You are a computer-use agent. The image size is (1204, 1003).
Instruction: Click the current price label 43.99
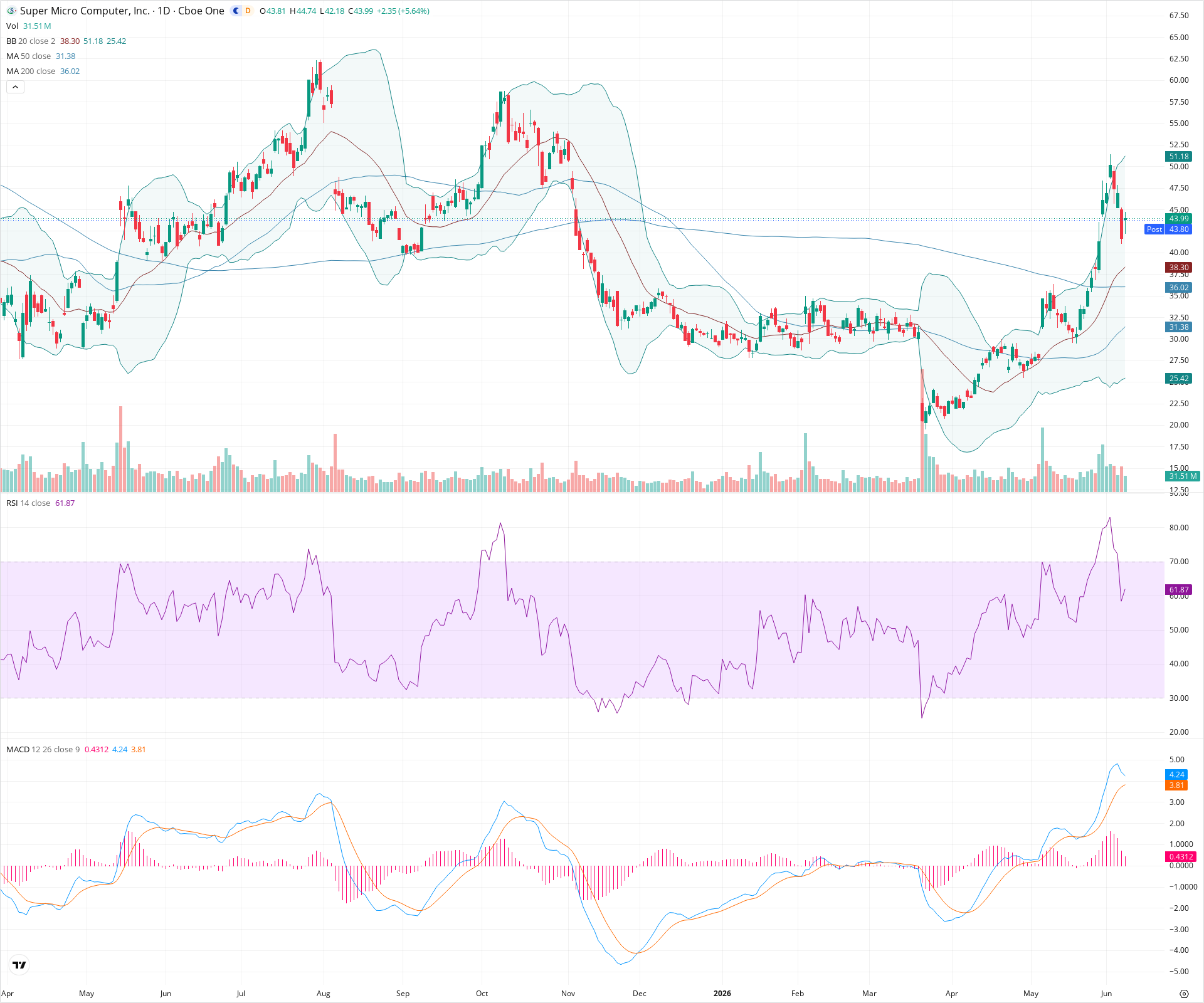click(x=1178, y=219)
